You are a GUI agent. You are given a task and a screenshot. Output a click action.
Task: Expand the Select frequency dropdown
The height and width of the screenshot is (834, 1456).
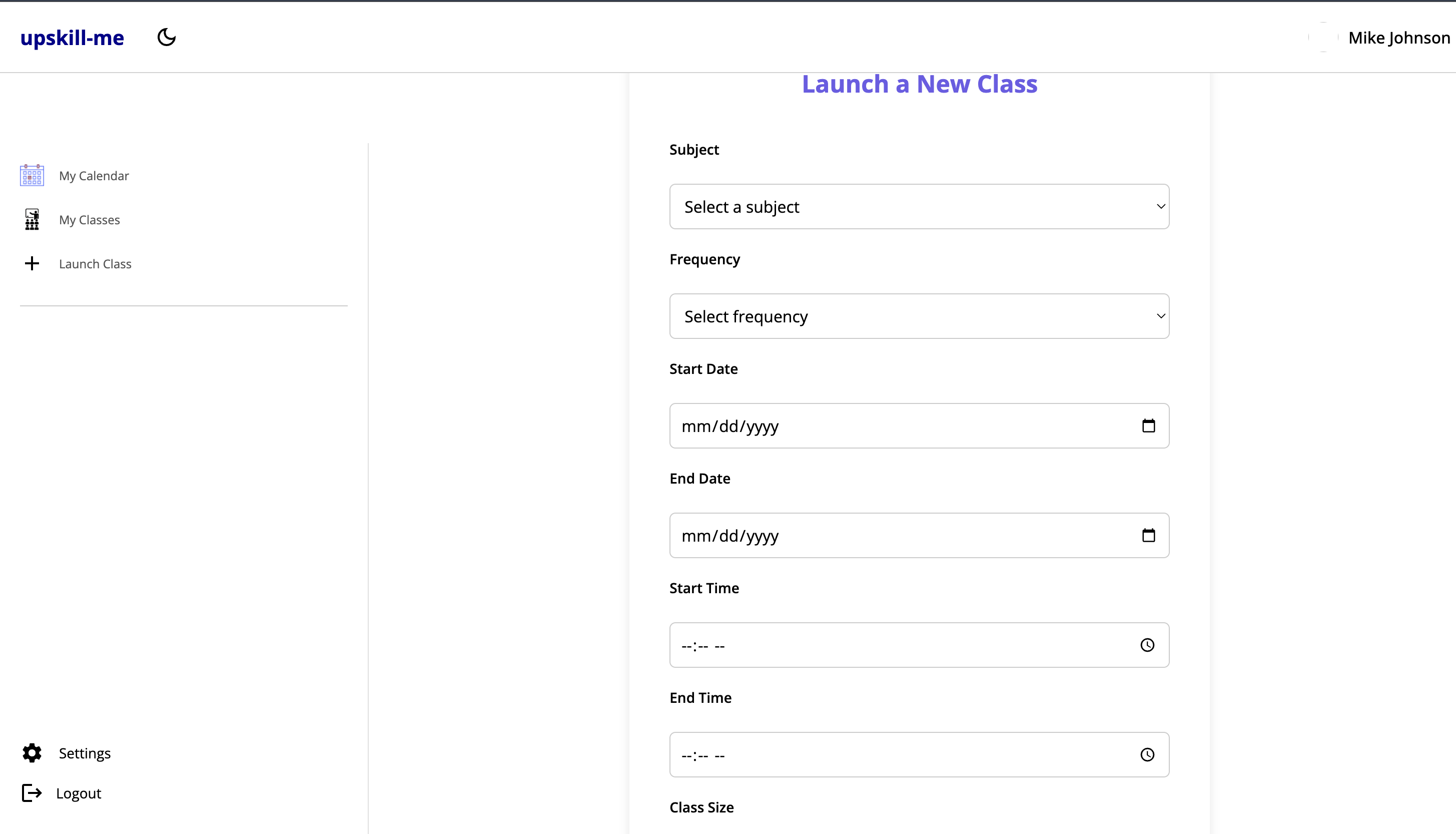click(x=919, y=316)
